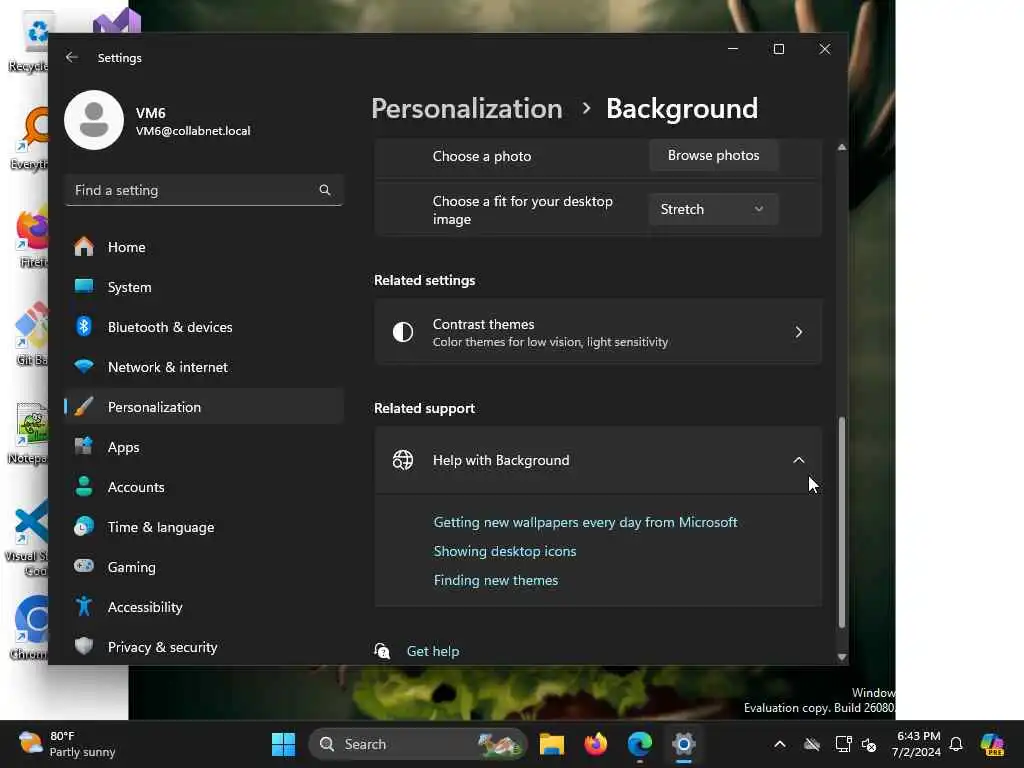Click the Find a setting search box
This screenshot has width=1024, height=768.
coord(204,190)
